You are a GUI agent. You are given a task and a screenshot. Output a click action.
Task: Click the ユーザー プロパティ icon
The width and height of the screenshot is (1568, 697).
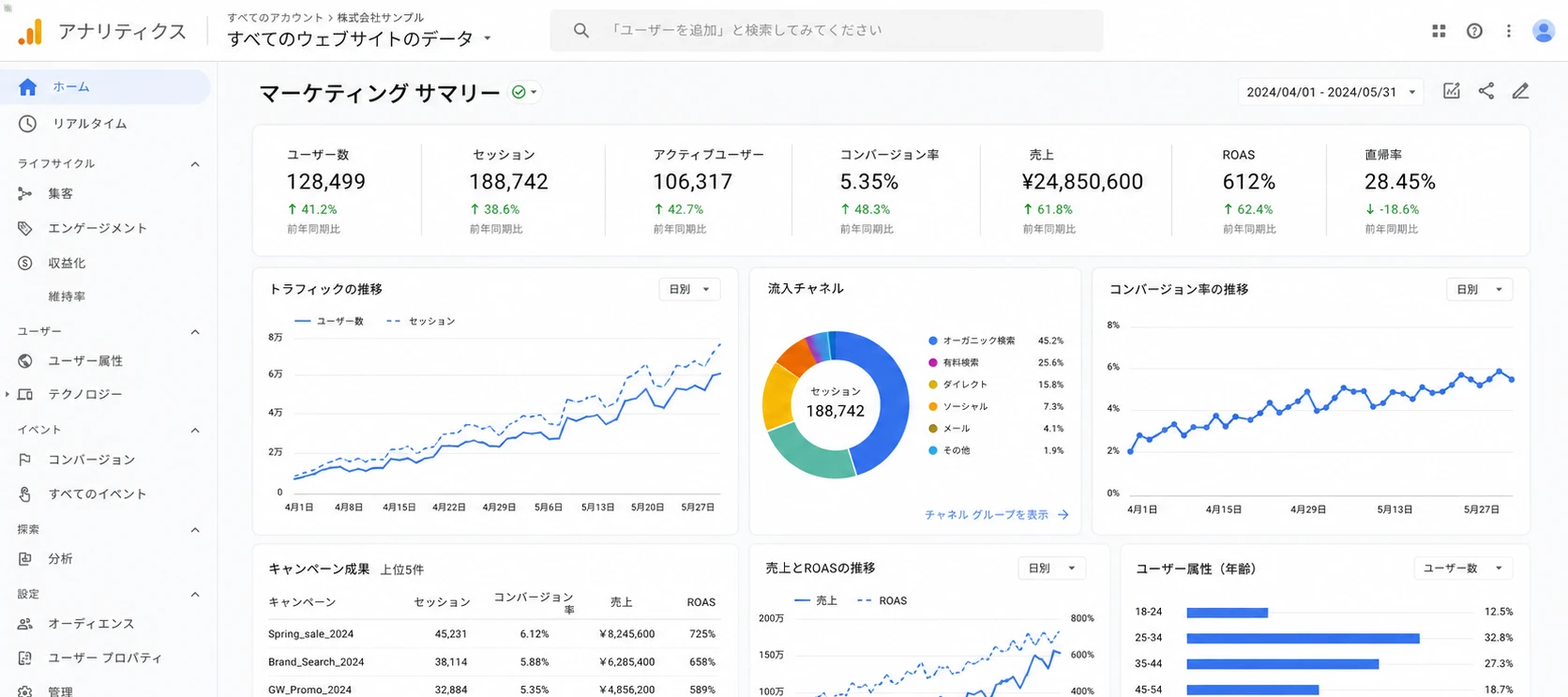tap(25, 659)
